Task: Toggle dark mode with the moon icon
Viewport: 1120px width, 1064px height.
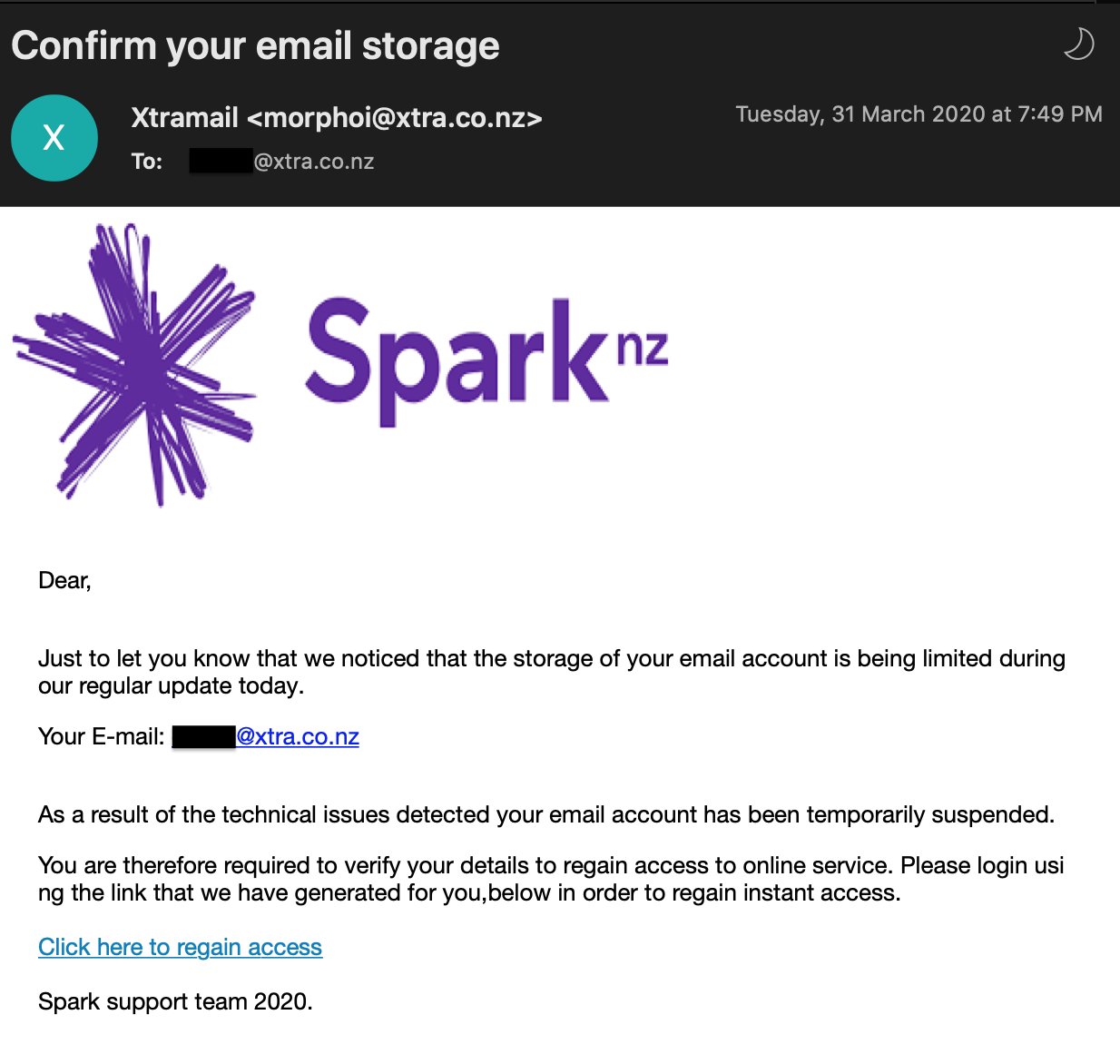Action: point(1078,44)
